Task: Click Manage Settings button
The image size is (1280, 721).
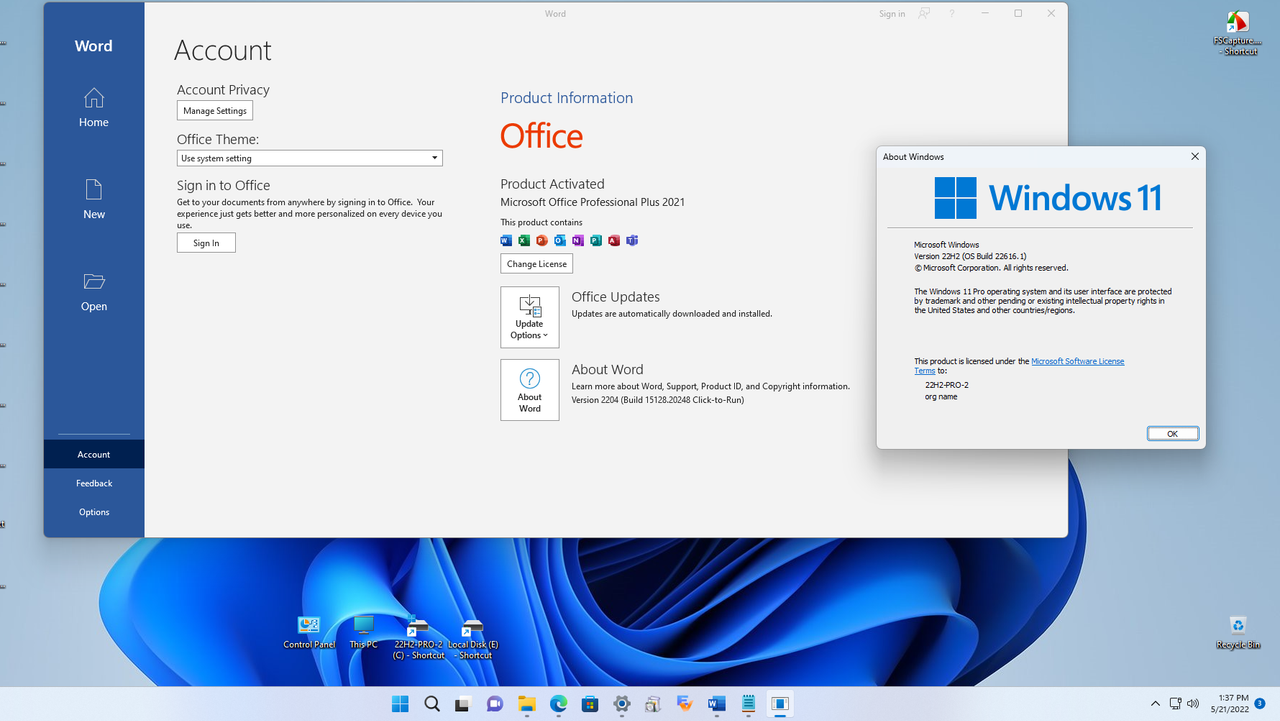Action: coord(215,111)
